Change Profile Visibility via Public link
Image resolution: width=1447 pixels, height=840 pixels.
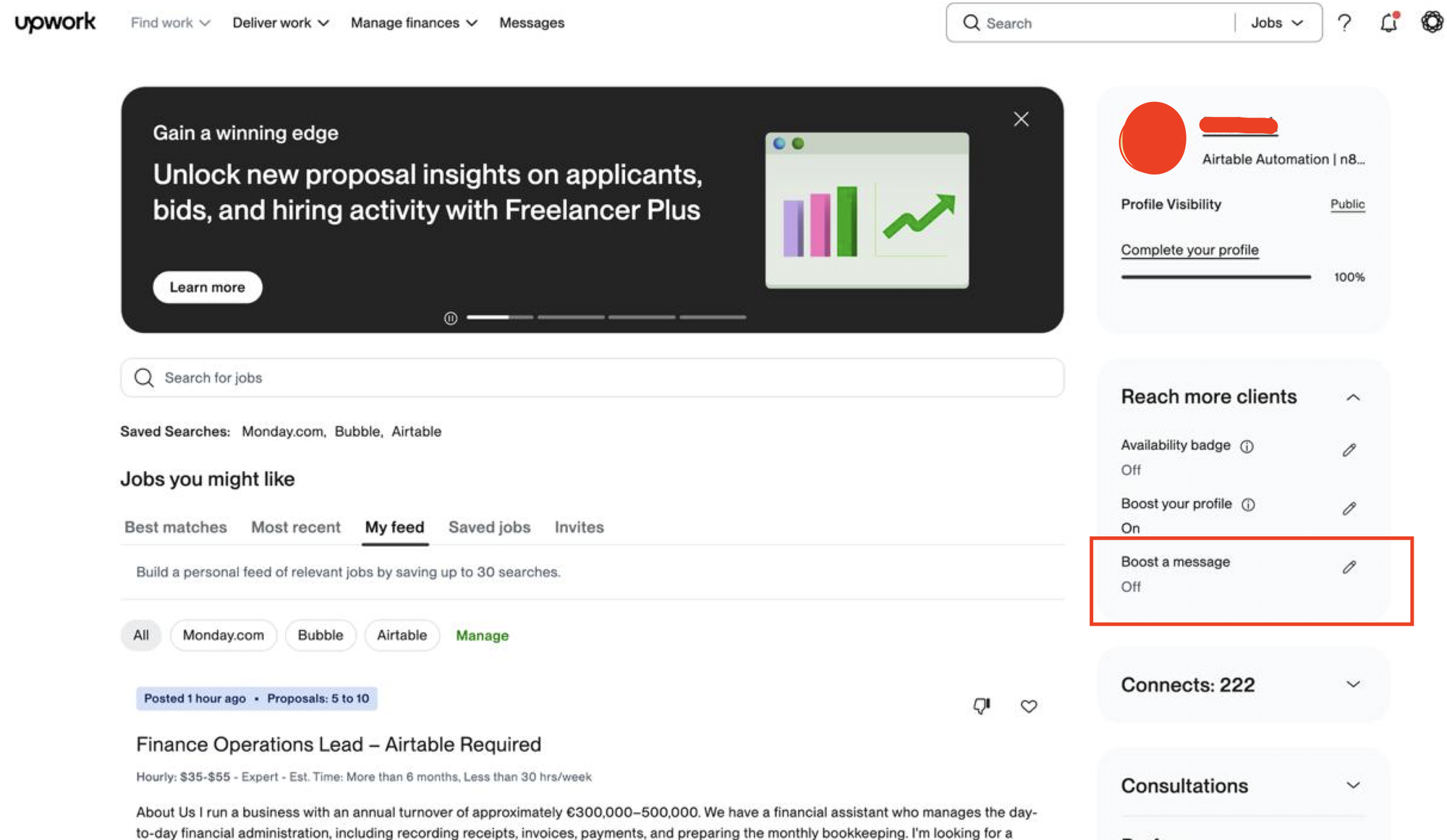pyautogui.click(x=1348, y=205)
